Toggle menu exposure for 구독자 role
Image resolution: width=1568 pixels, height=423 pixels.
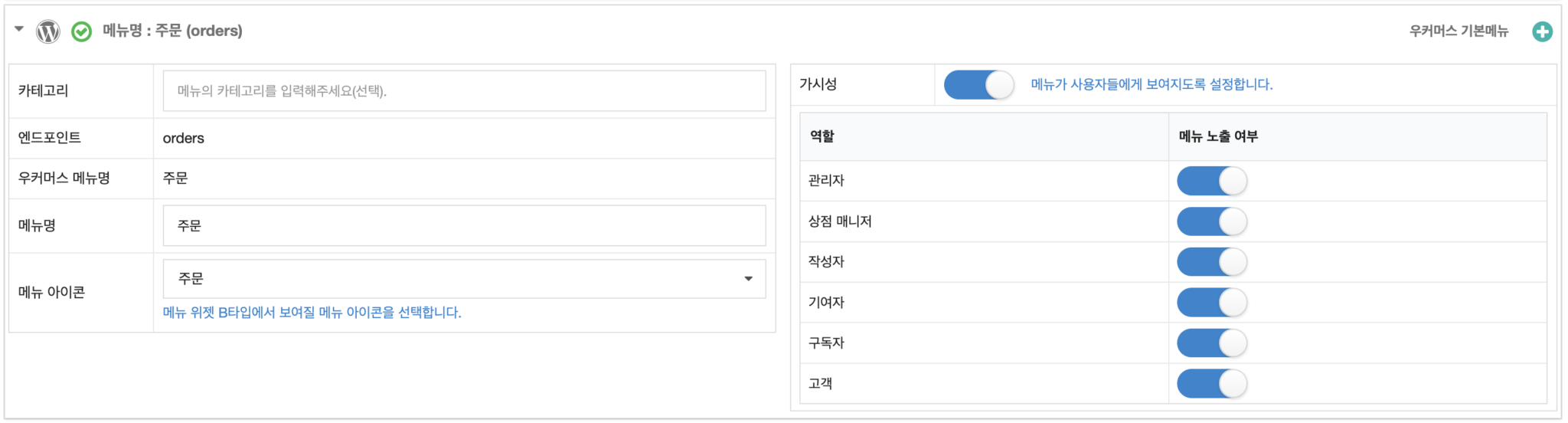click(1211, 343)
